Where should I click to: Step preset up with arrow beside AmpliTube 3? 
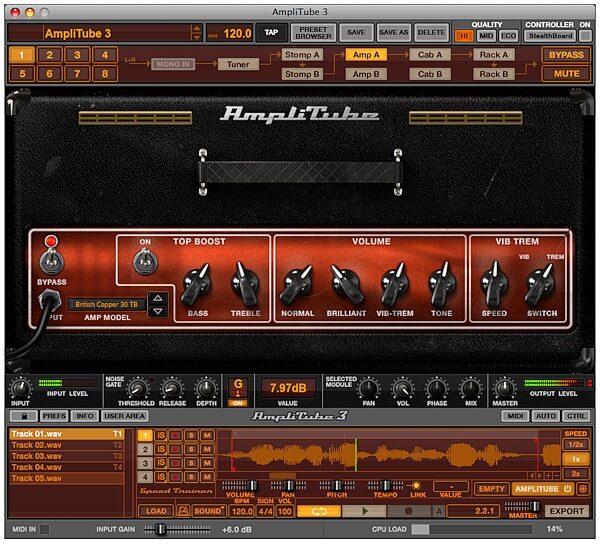tap(196, 29)
